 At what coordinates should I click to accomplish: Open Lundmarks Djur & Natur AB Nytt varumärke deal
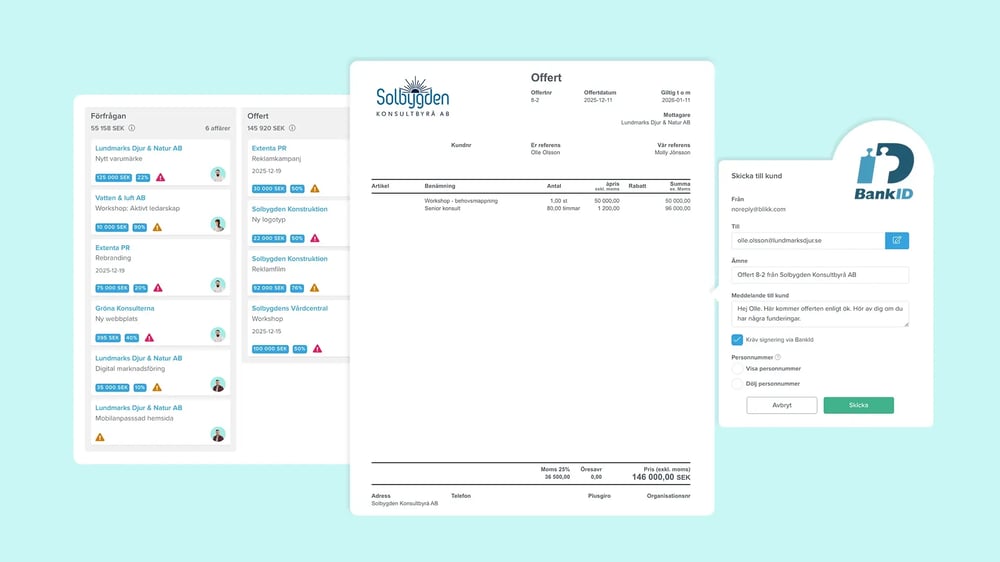click(x=138, y=148)
